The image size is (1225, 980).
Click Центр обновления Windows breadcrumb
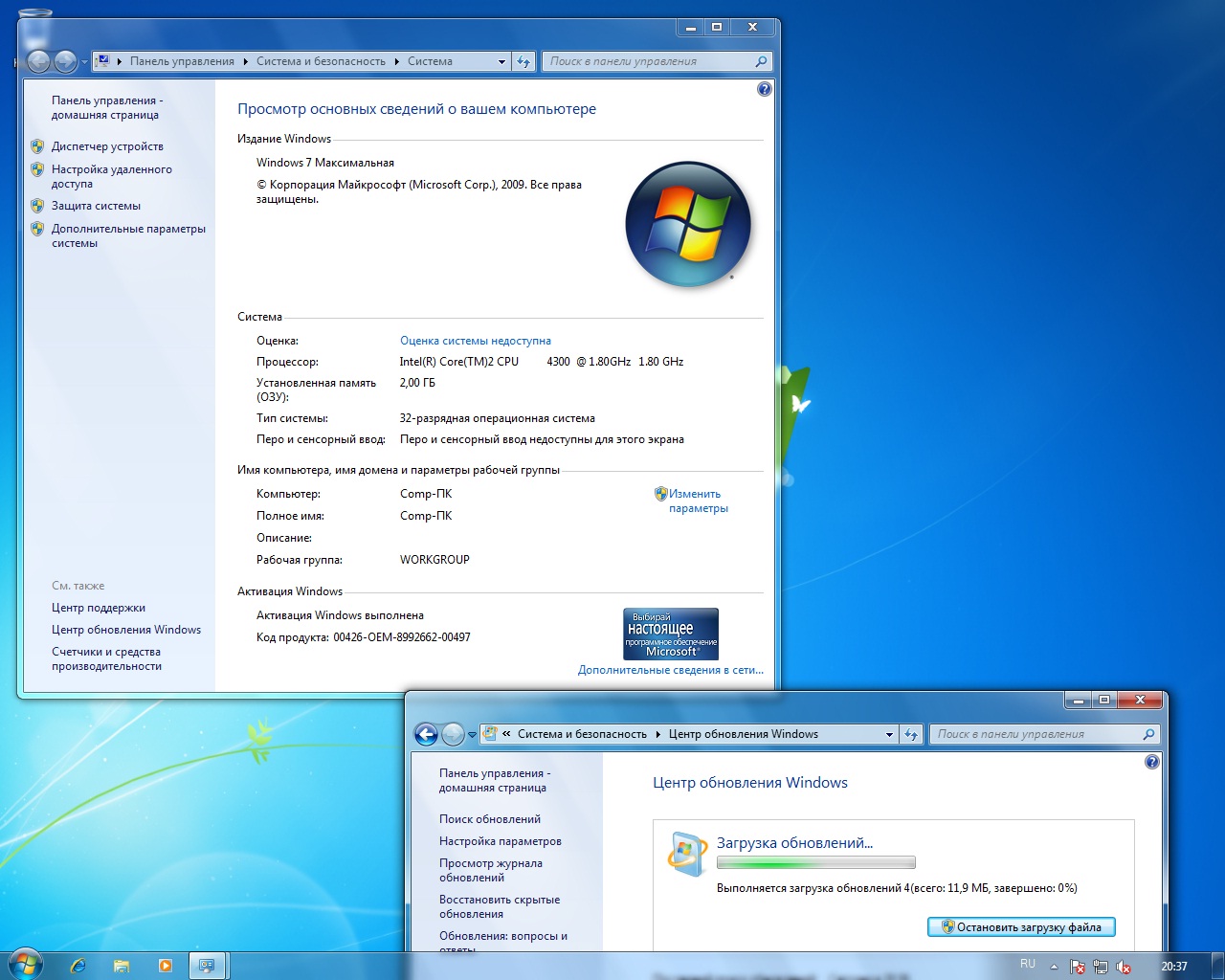(744, 734)
